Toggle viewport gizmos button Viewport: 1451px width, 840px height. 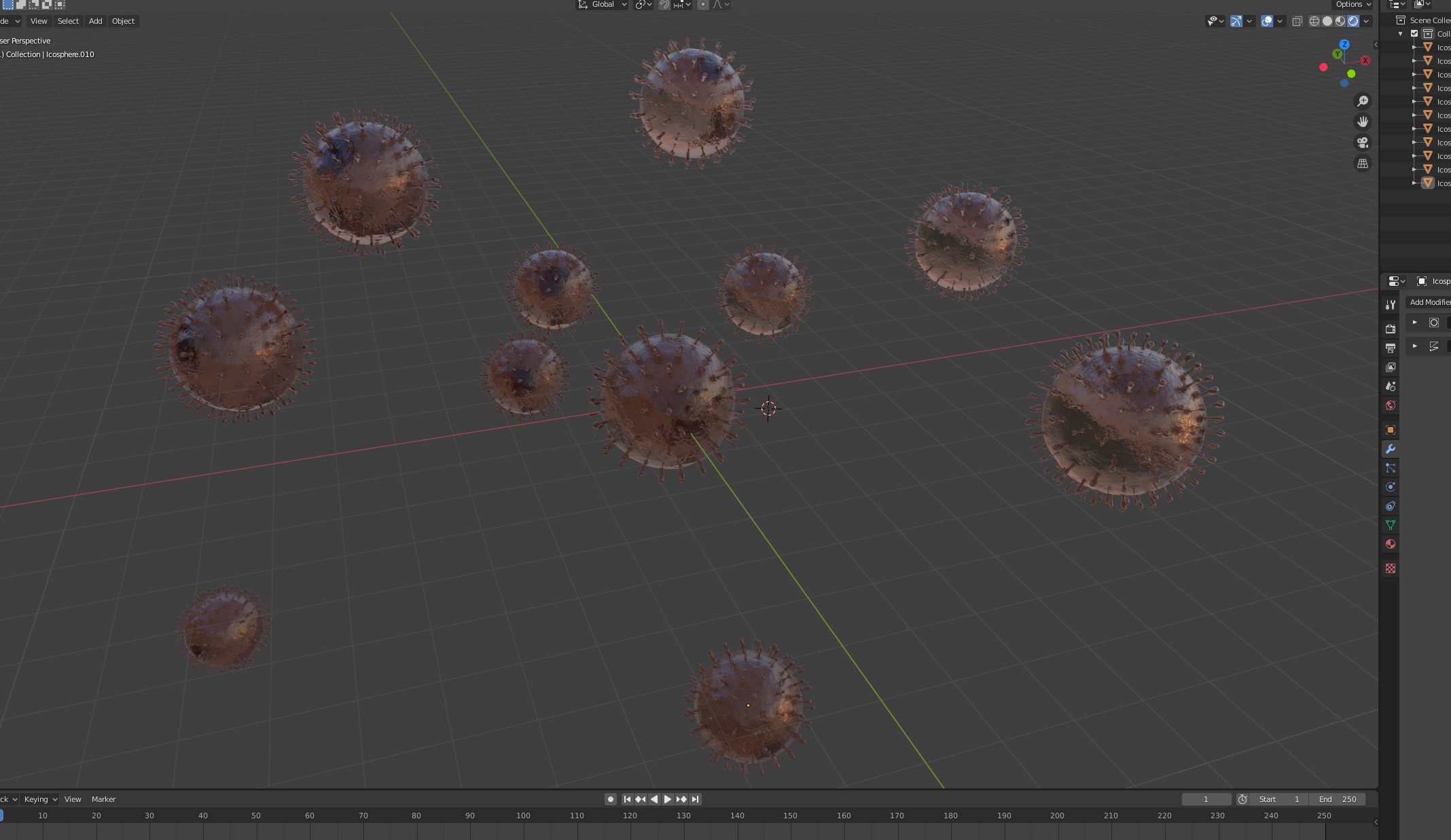click(x=1236, y=21)
